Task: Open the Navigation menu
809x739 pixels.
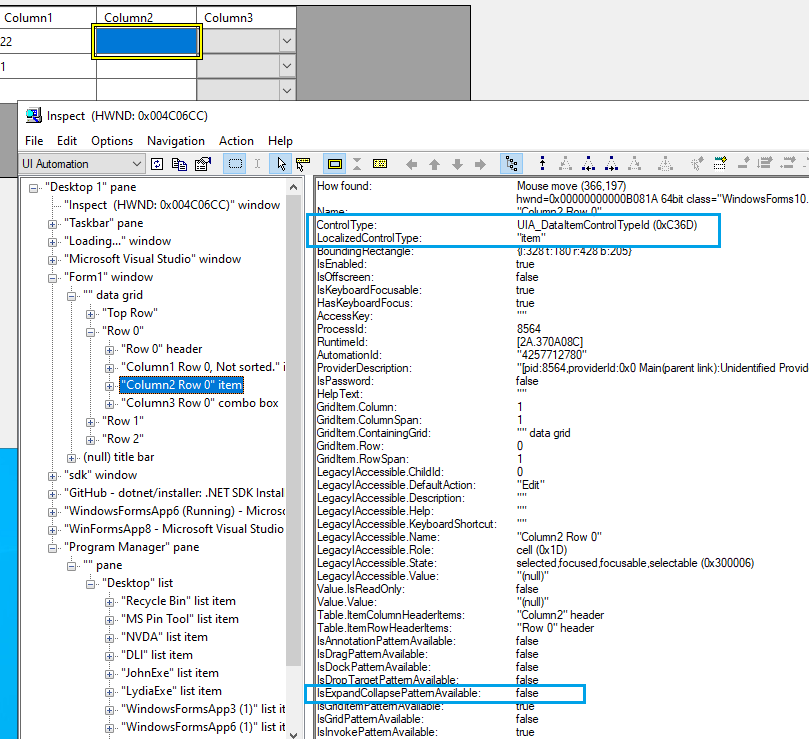Action: coord(175,141)
